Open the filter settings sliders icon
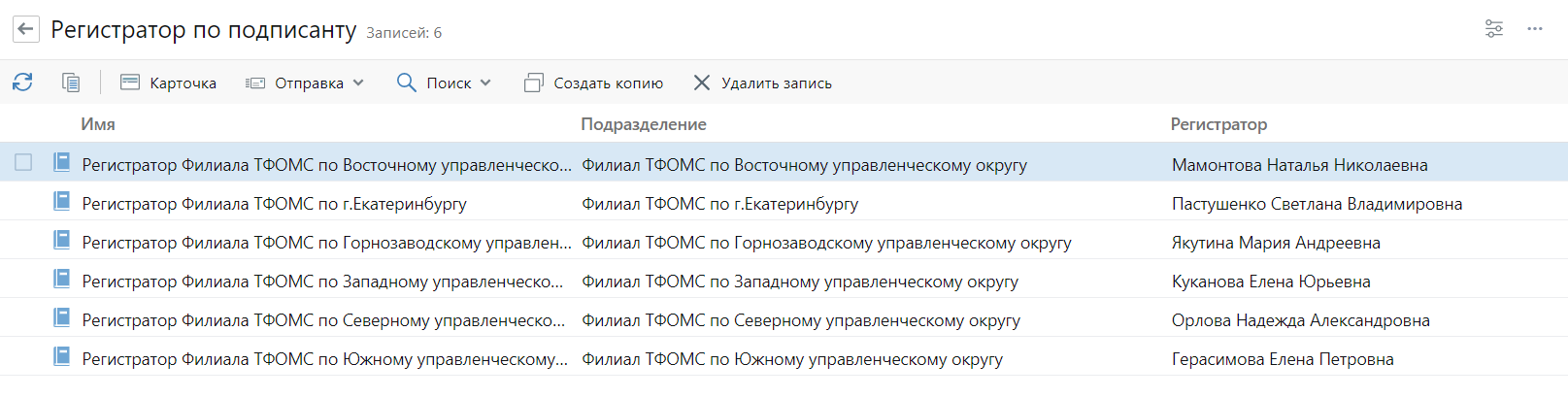1568x398 pixels. point(1494,29)
